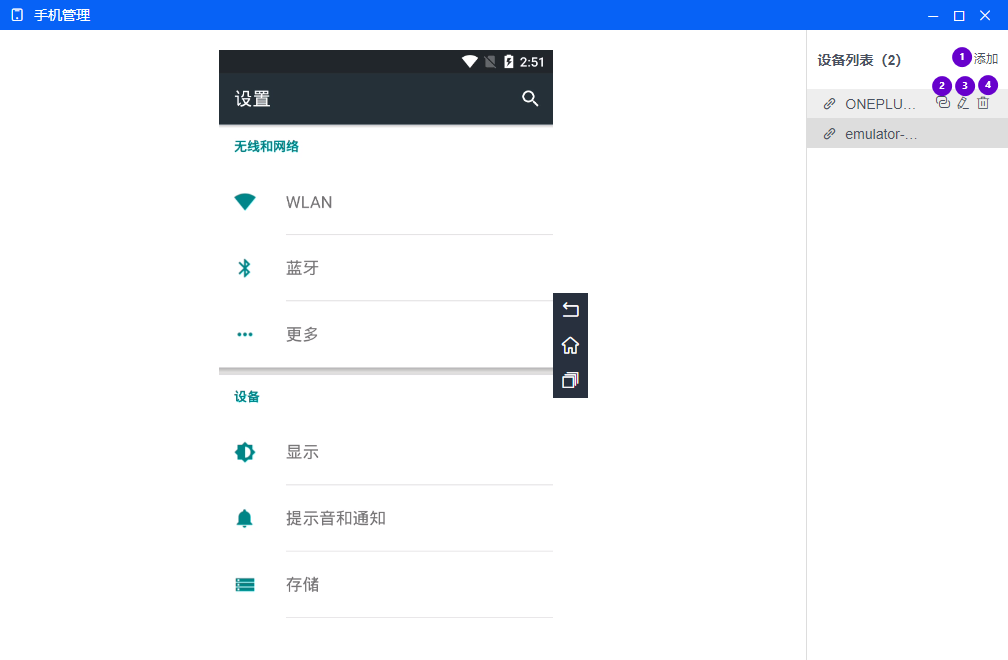Edit ONEPLUS device with the pencil icon
This screenshot has height=660, width=1008.
pyautogui.click(x=964, y=103)
